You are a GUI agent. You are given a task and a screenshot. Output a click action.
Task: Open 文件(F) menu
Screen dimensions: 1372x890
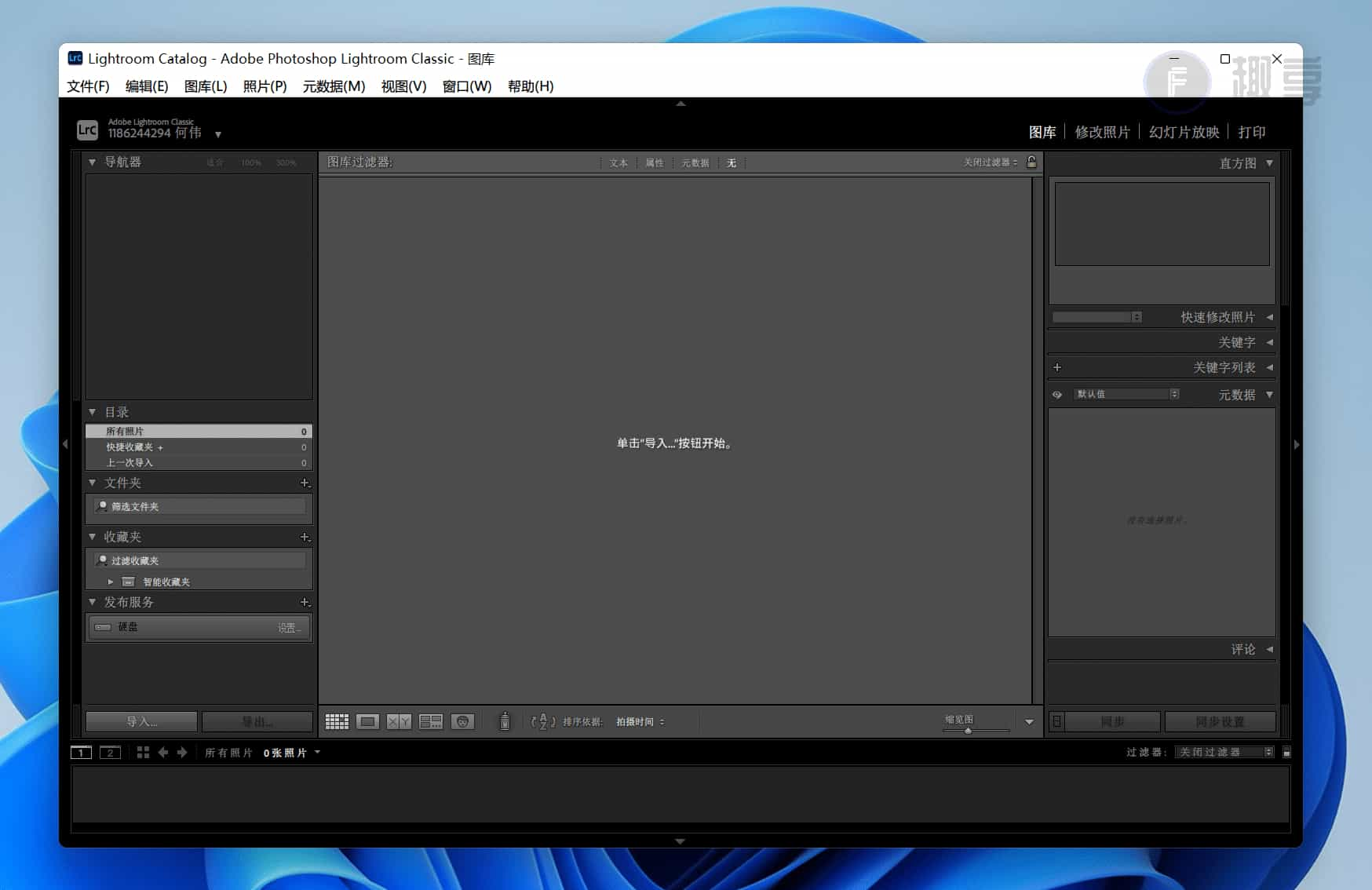pyautogui.click(x=88, y=86)
